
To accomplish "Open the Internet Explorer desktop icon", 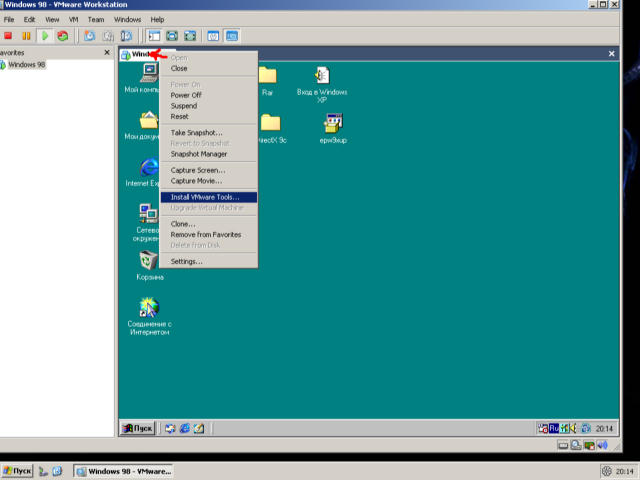I will [149, 167].
